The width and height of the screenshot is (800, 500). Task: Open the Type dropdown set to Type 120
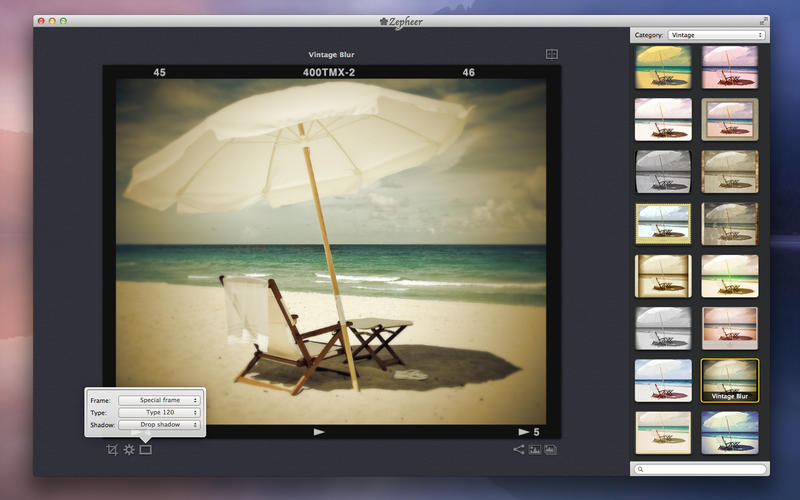pyautogui.click(x=159, y=412)
